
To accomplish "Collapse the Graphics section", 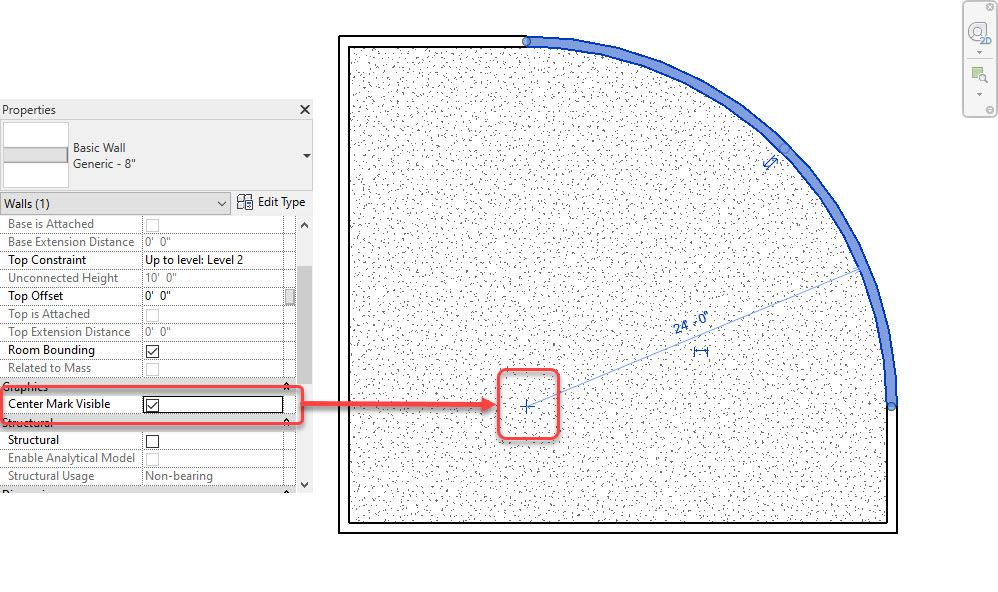I will (287, 387).
